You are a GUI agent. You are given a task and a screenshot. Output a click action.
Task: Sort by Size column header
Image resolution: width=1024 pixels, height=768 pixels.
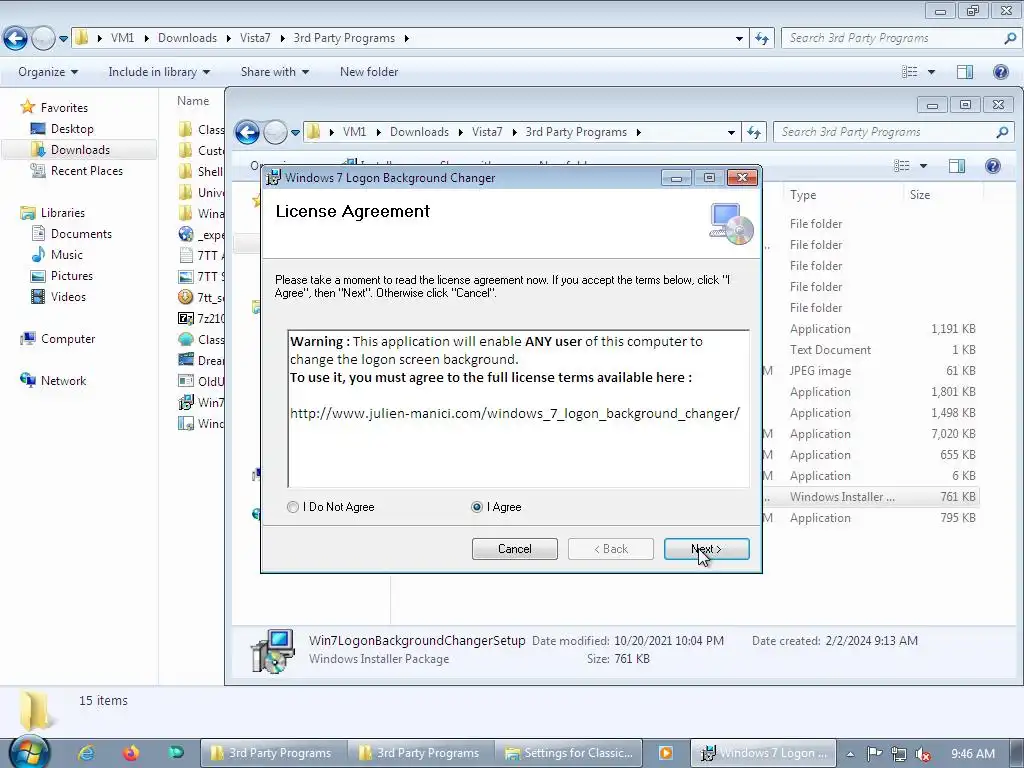pos(920,195)
